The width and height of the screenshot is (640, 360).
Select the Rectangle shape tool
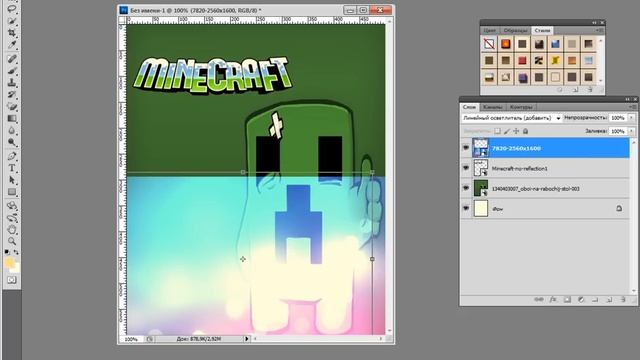(x=12, y=192)
